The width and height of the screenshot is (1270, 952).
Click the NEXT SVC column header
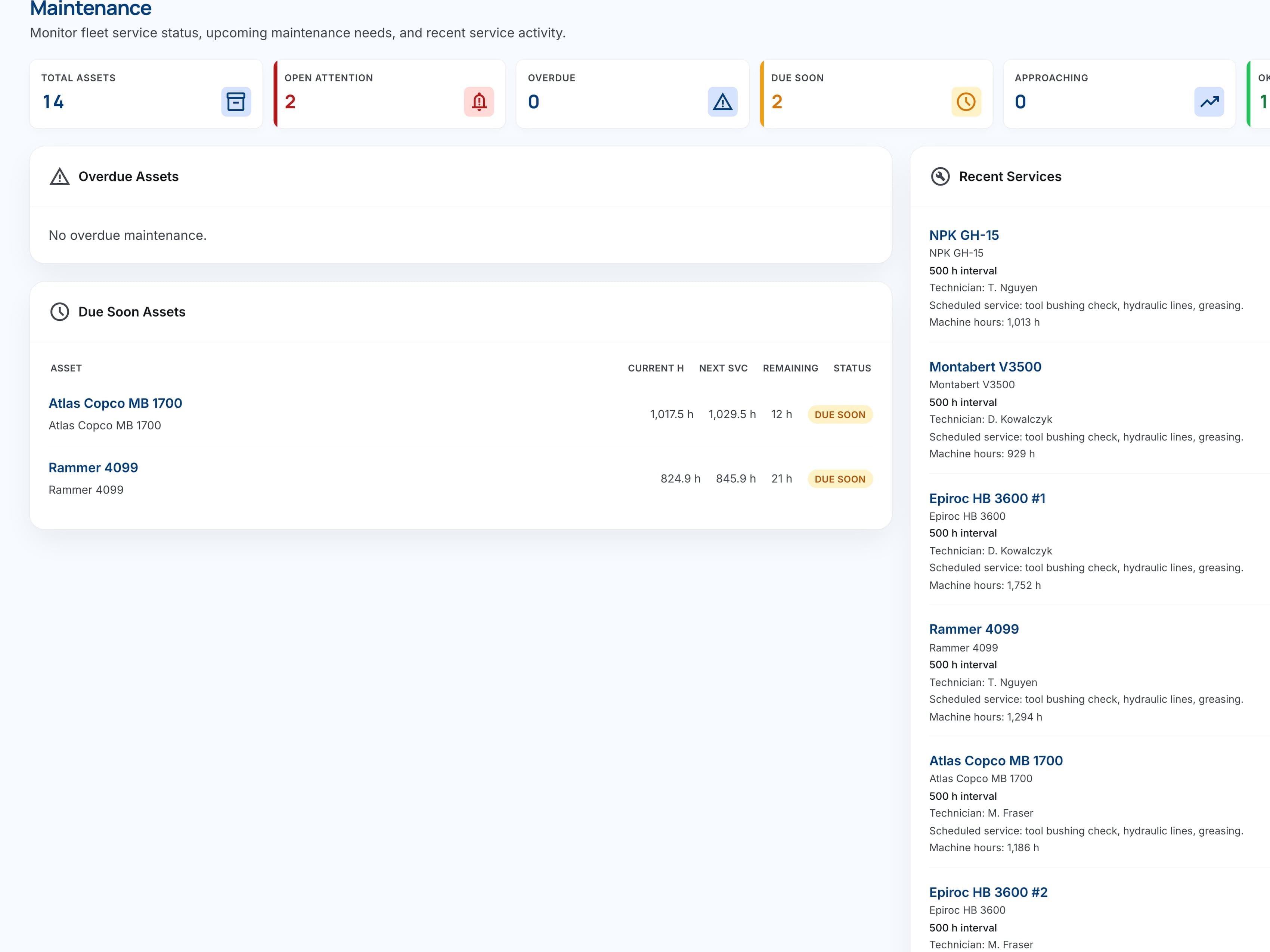pyautogui.click(x=724, y=368)
